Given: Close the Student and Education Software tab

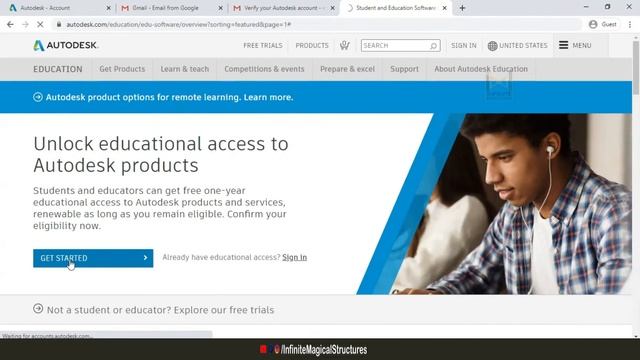Looking at the screenshot, I should (444, 8).
